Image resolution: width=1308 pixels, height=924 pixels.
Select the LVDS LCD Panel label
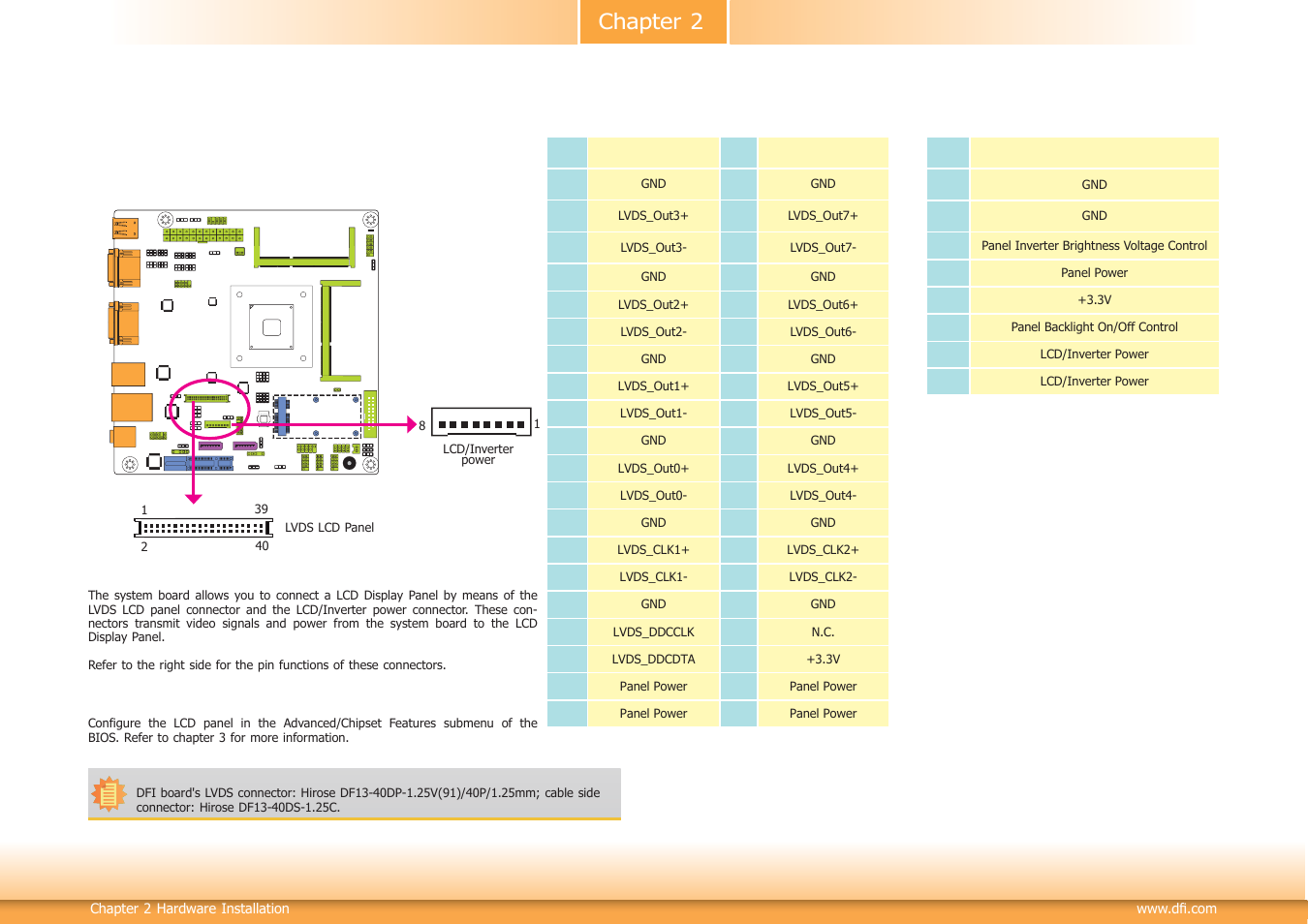[x=329, y=528]
